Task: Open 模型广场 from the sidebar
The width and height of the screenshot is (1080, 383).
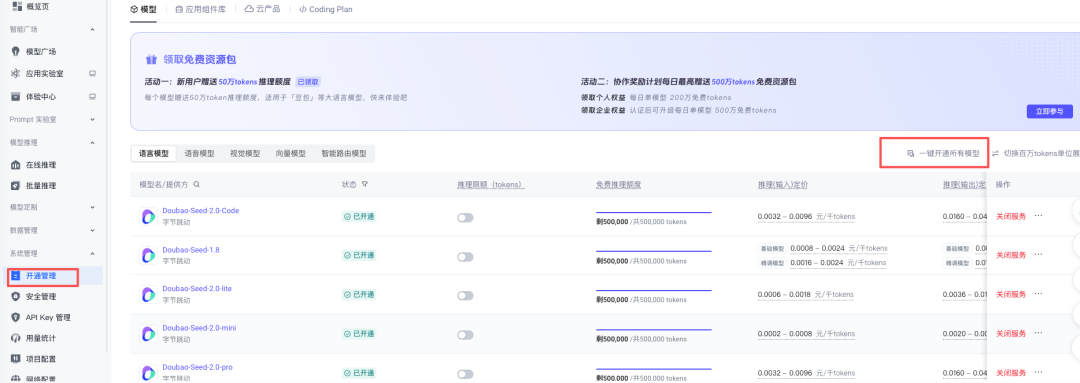Action: [x=41, y=51]
